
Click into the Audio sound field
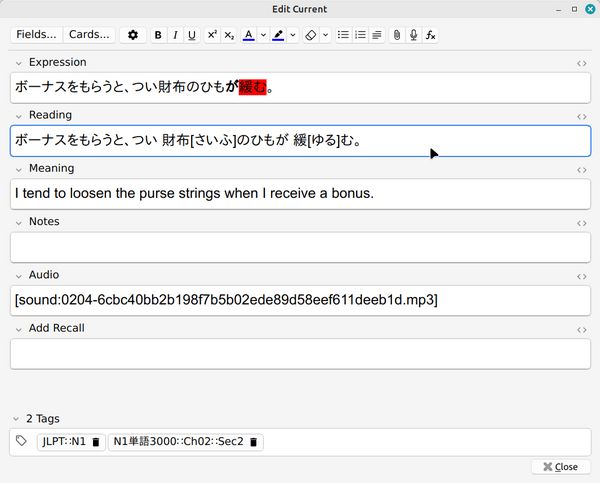coord(300,300)
